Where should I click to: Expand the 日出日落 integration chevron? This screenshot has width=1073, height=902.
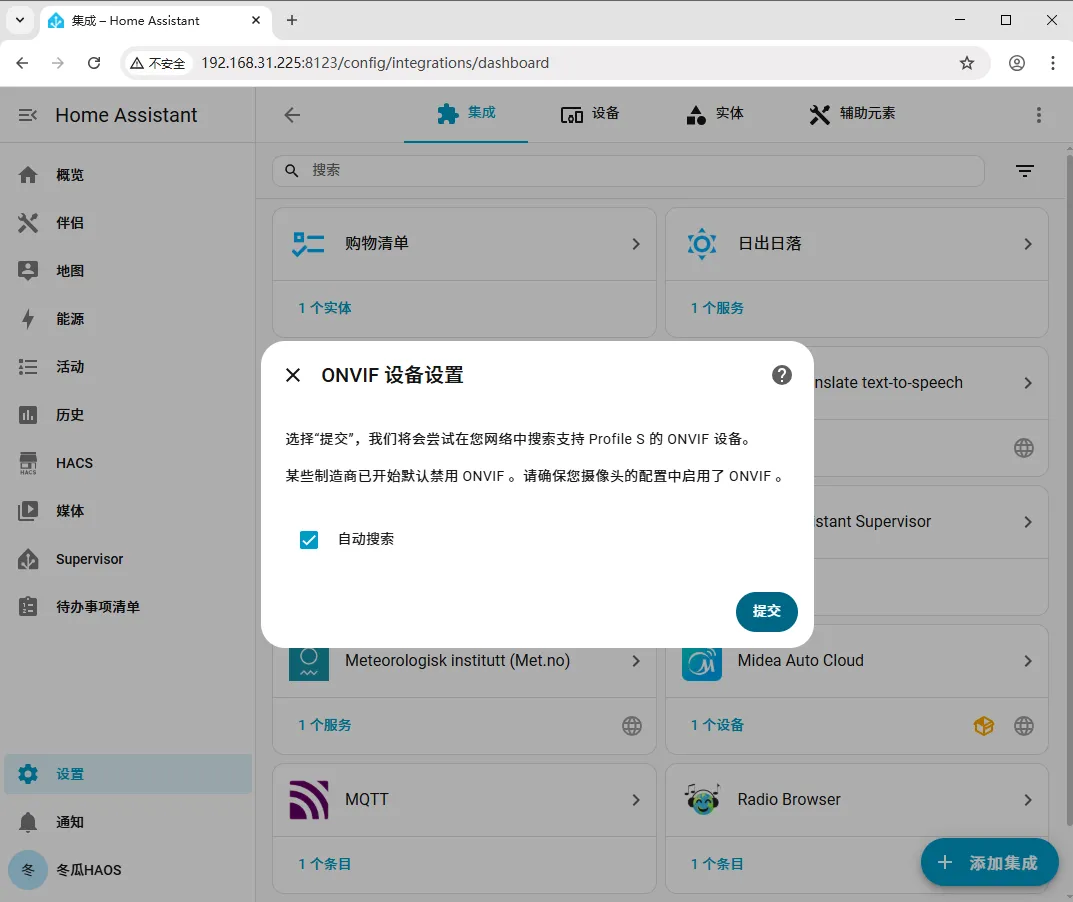pos(1028,244)
